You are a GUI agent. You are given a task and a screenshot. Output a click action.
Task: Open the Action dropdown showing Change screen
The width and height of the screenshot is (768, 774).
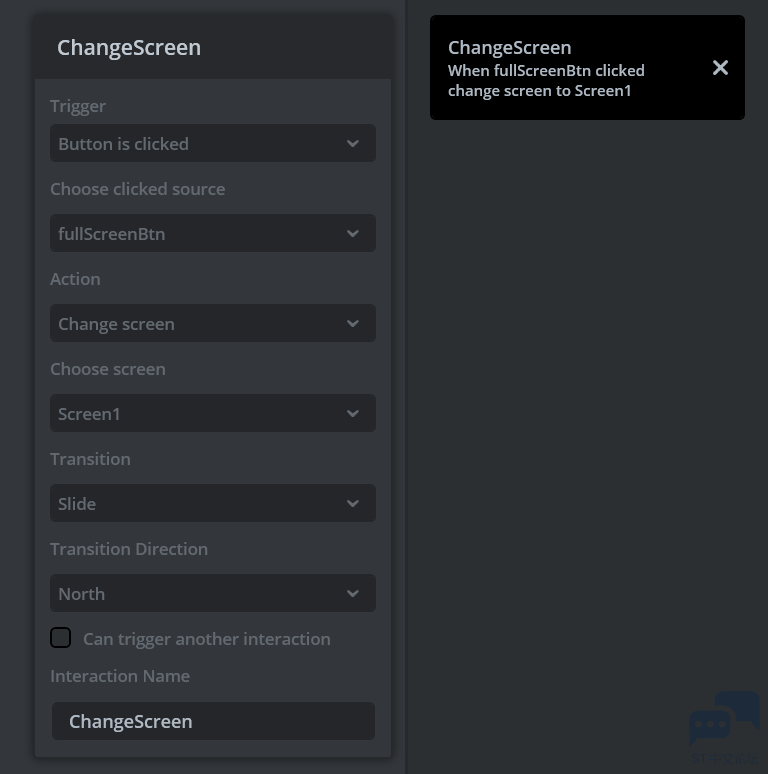point(200,323)
